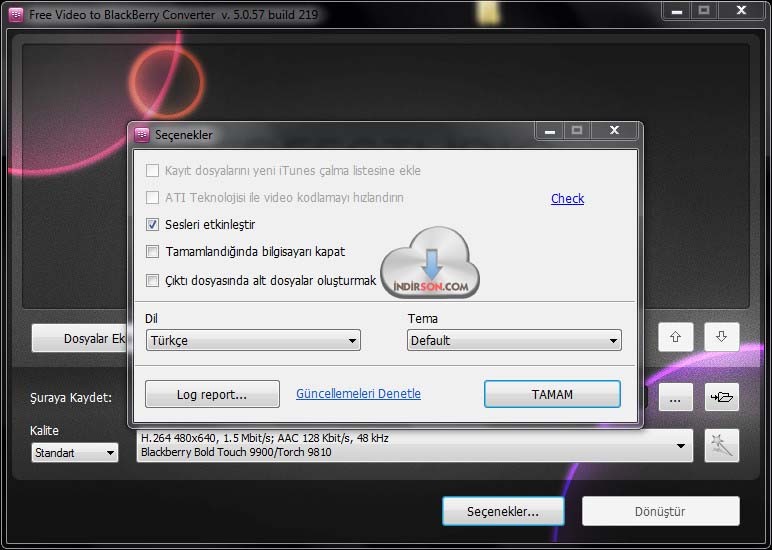Enable 'Tamamlandığında bilgisayarı kapat' checkbox

click(153, 252)
